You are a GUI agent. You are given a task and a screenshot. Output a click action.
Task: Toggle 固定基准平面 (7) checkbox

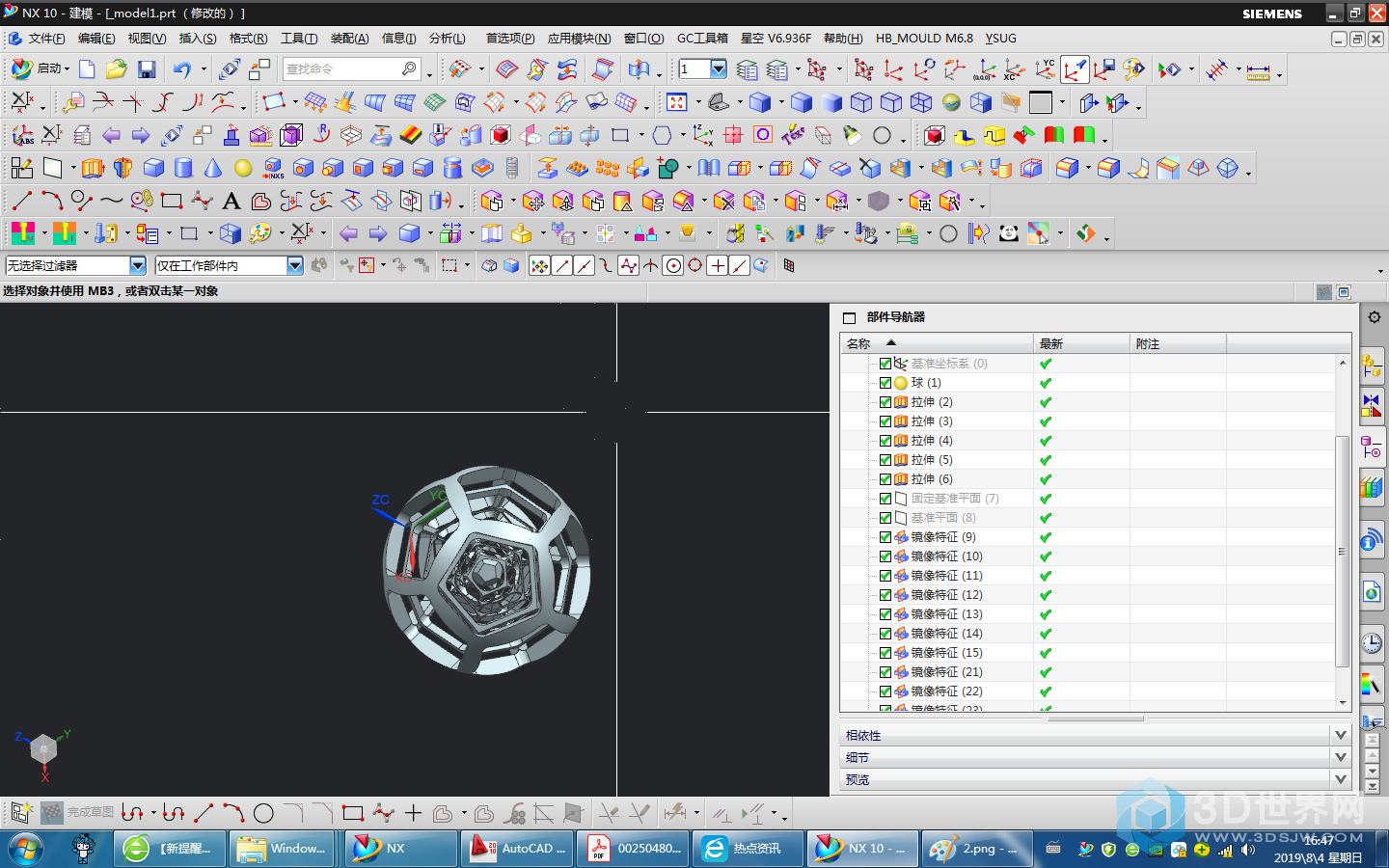(x=885, y=499)
